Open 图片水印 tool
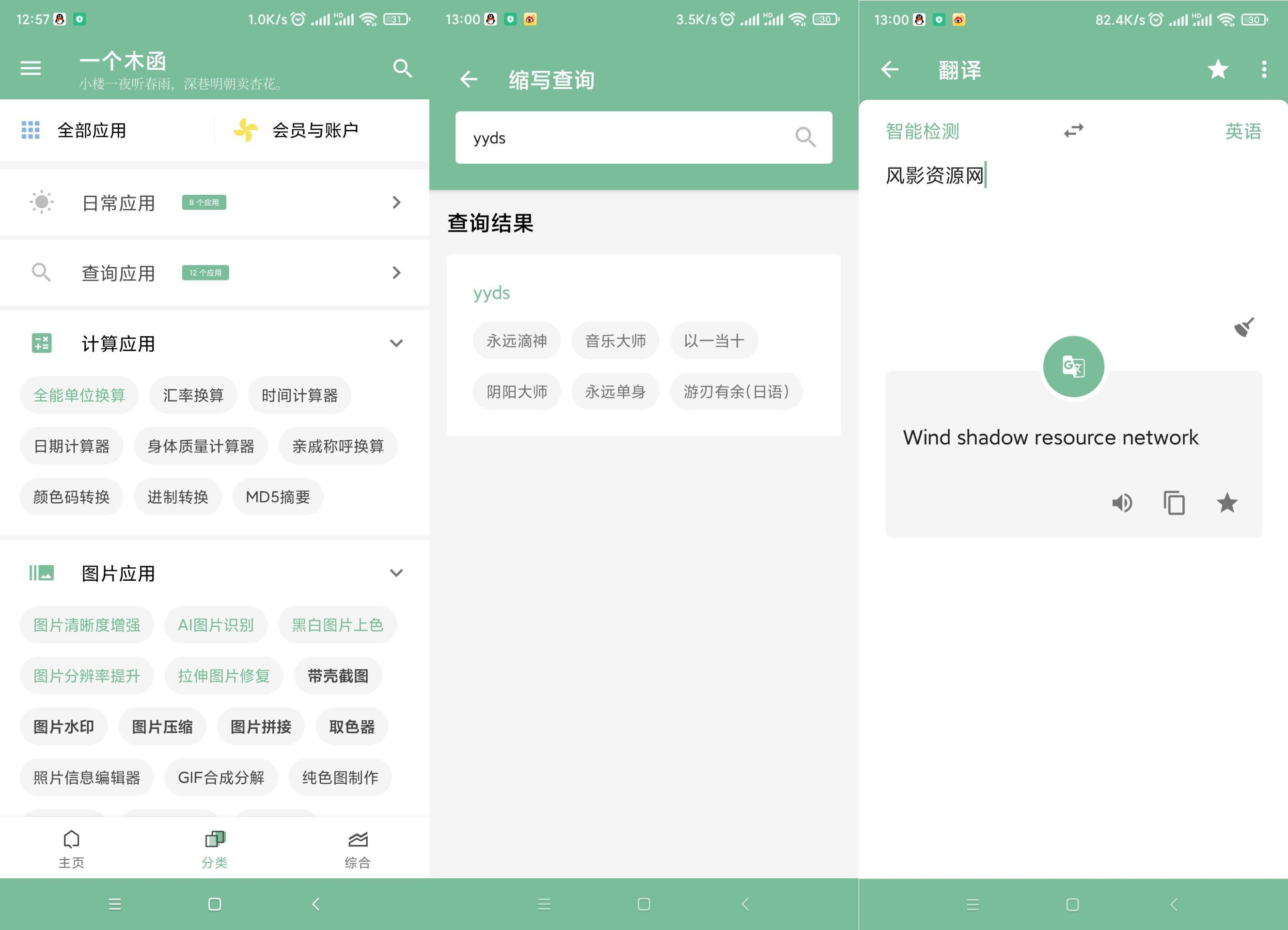This screenshot has width=1288, height=930. coord(63,726)
